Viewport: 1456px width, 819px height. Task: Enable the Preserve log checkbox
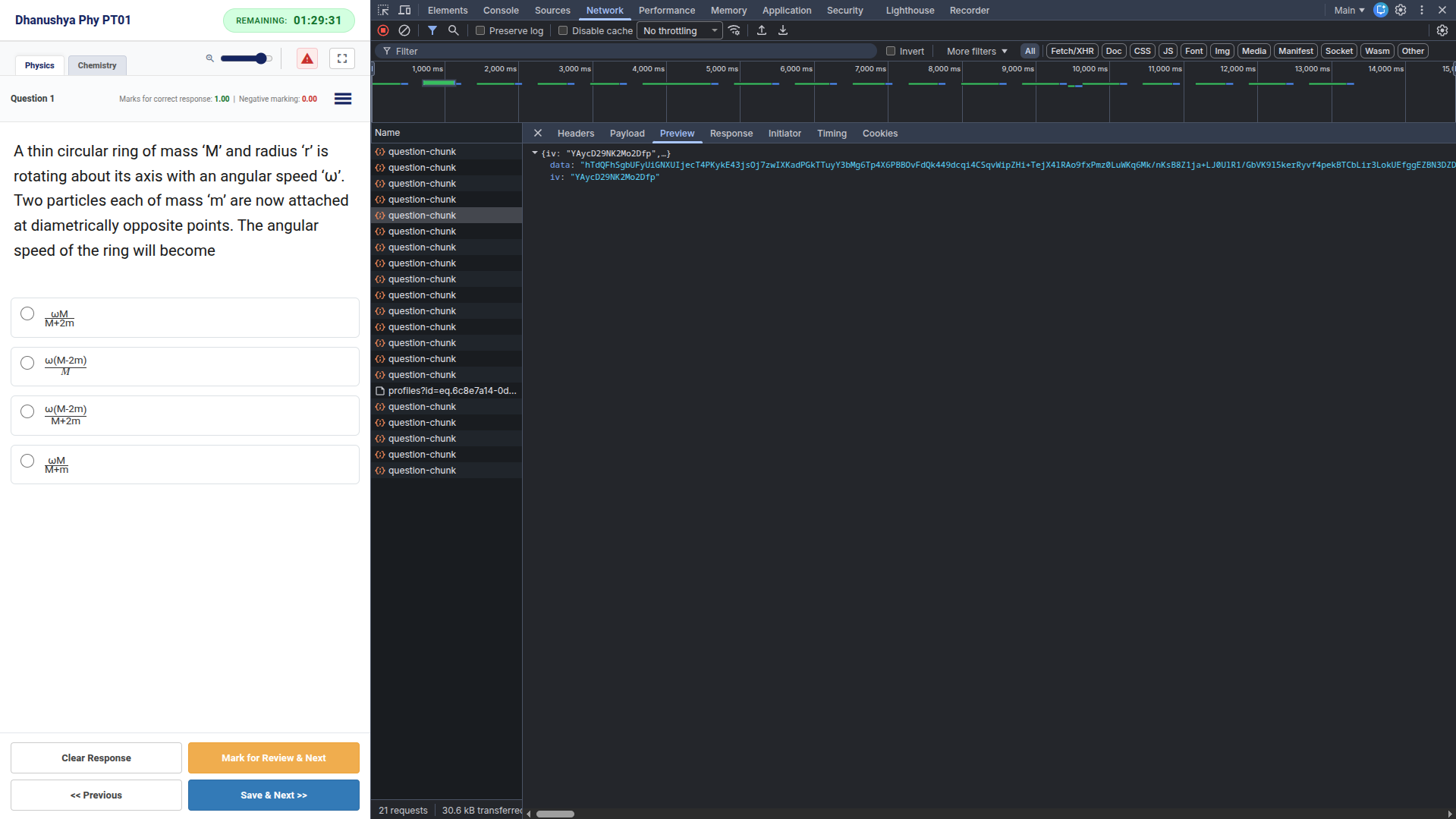tap(480, 30)
